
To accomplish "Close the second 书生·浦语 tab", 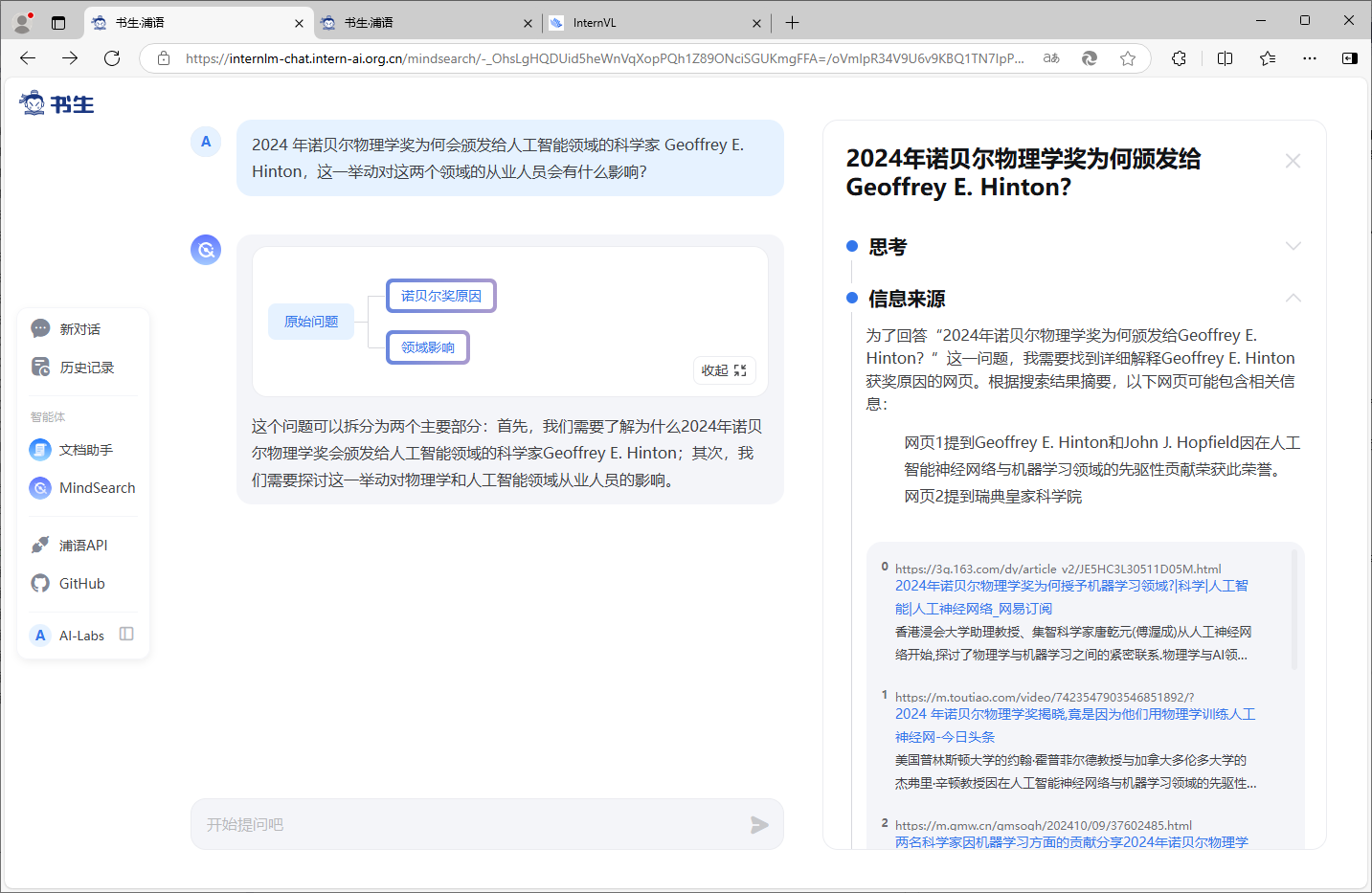I will point(528,23).
